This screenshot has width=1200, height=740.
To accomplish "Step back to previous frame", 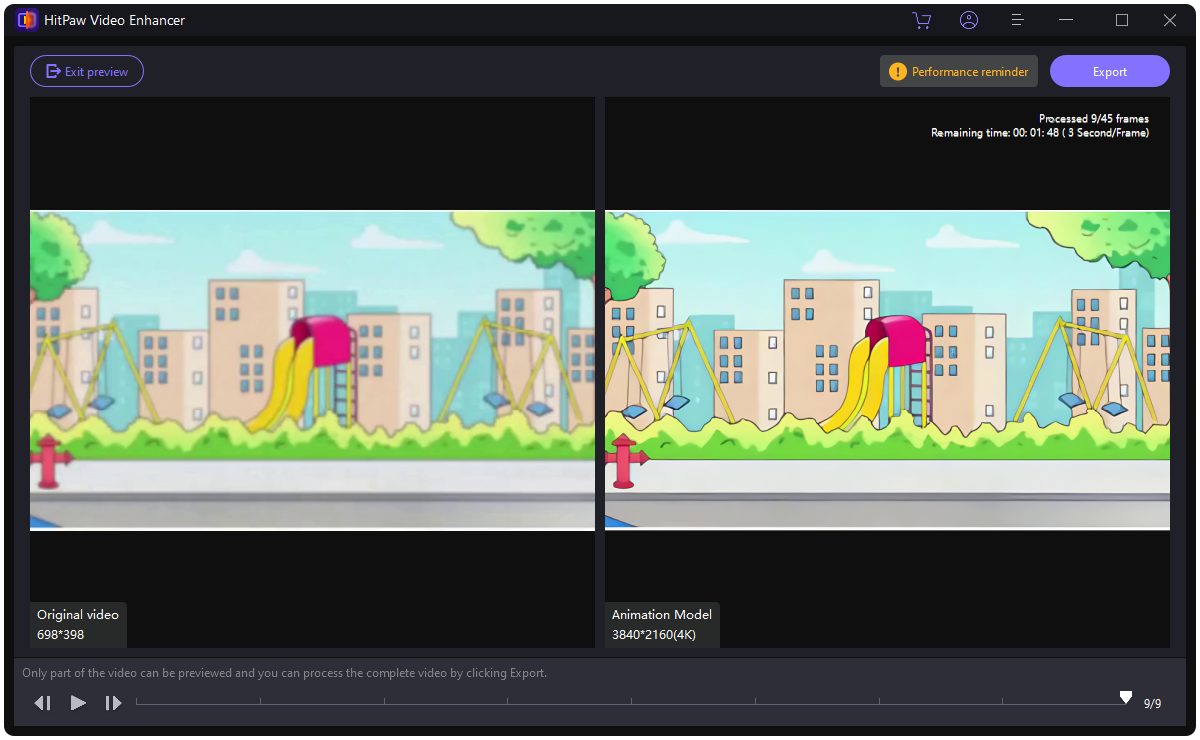I will click(42, 703).
